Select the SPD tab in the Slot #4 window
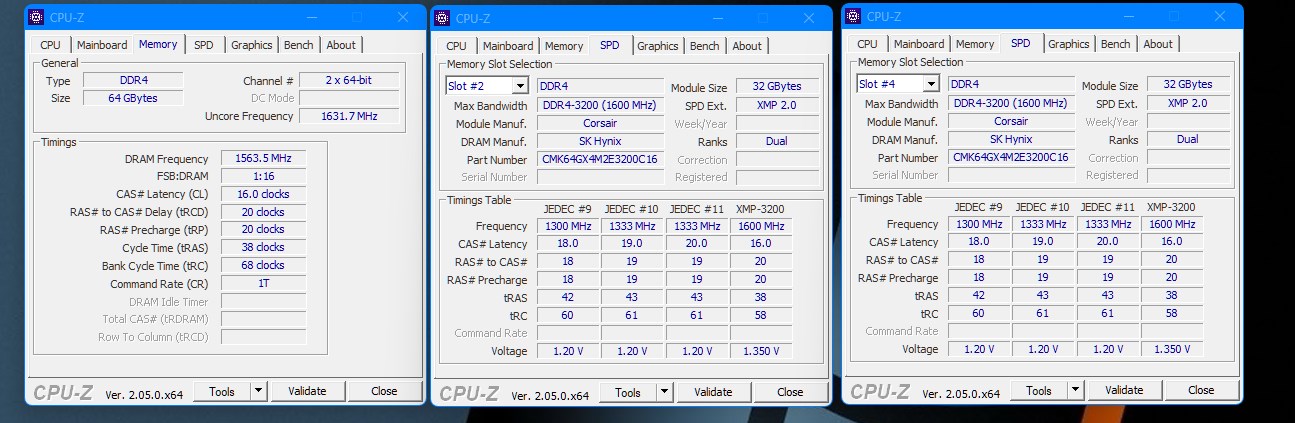1295x423 pixels. [1021, 43]
